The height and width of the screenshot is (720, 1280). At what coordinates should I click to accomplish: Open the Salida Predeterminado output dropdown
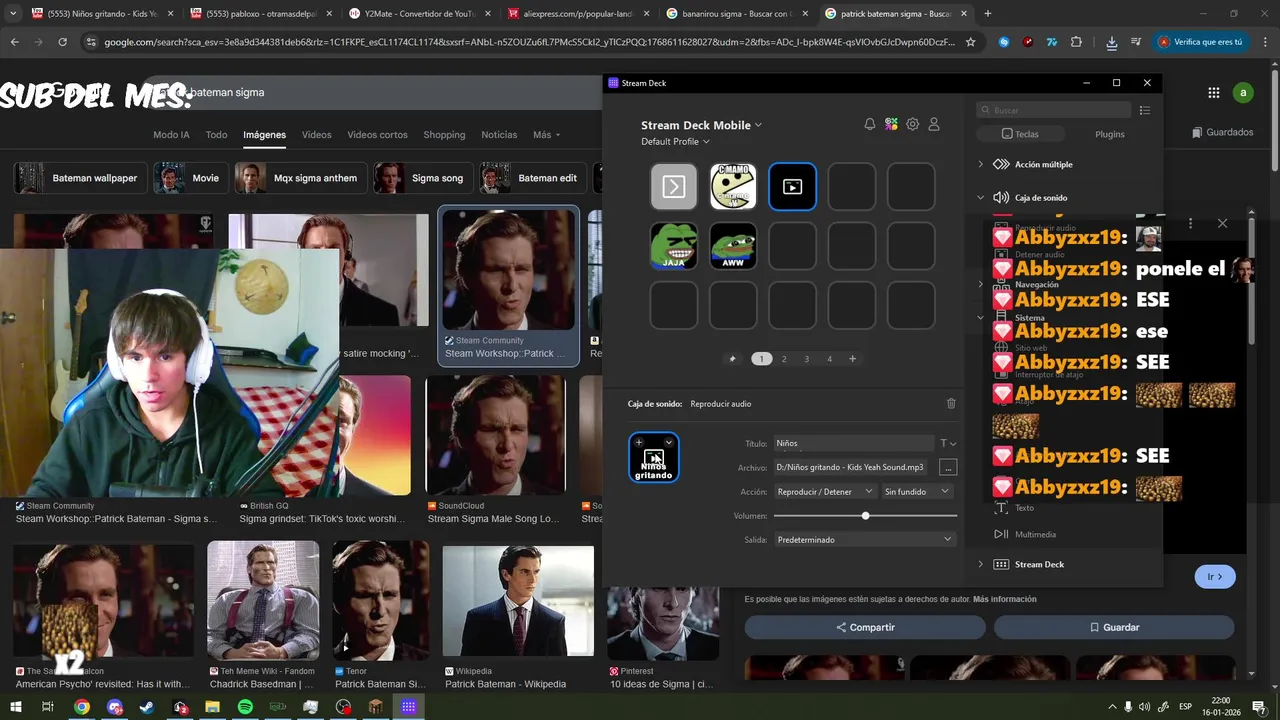[x=865, y=539]
